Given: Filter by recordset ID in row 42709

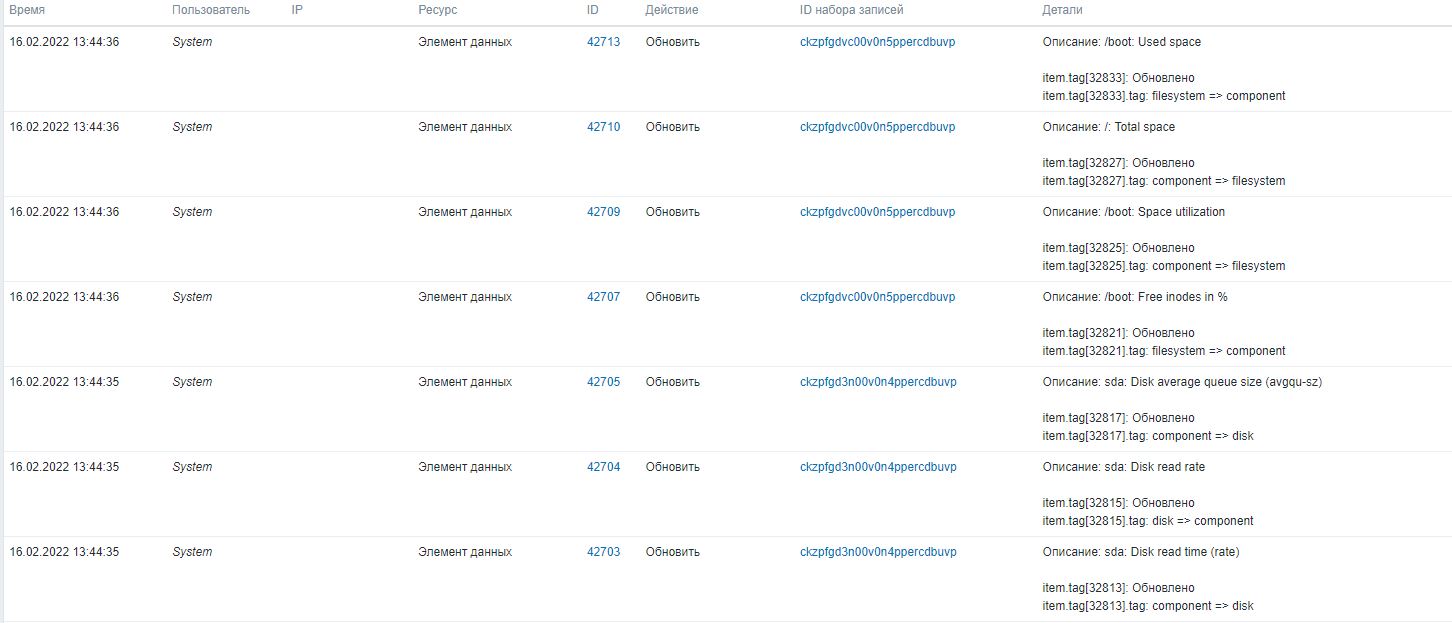Looking at the screenshot, I should point(877,212).
